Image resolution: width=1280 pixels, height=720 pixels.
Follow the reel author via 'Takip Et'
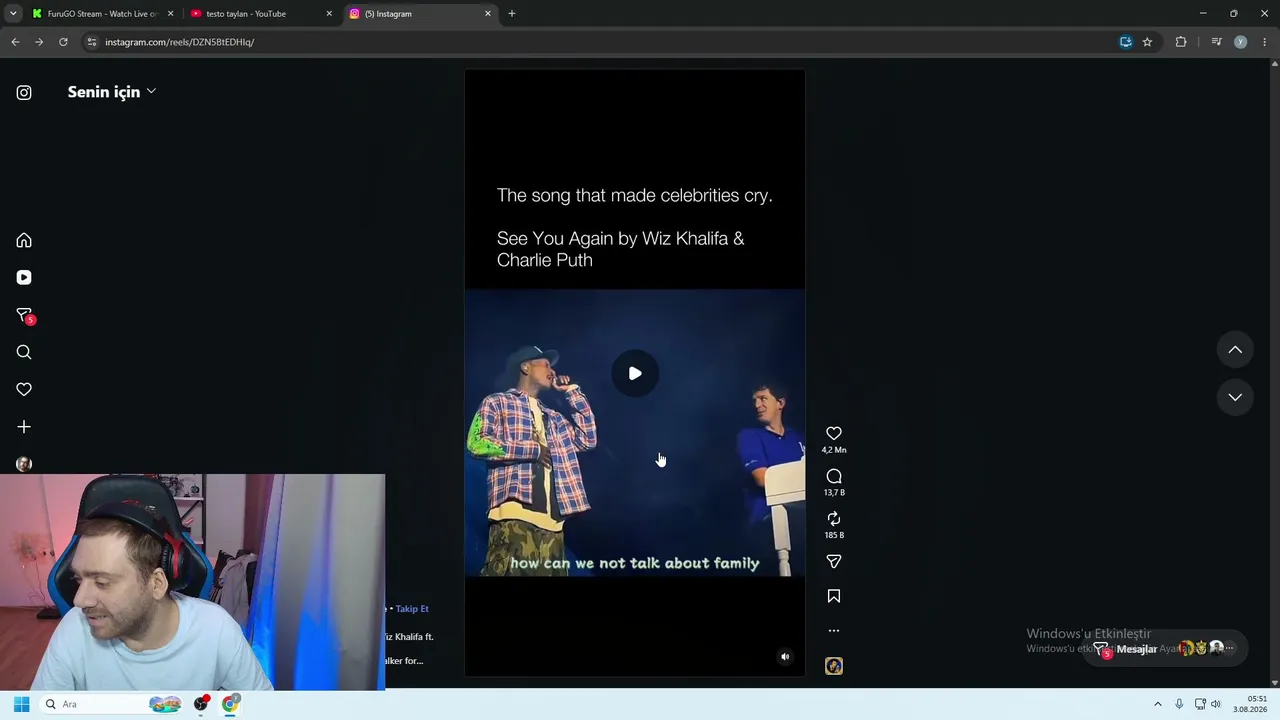[412, 609]
